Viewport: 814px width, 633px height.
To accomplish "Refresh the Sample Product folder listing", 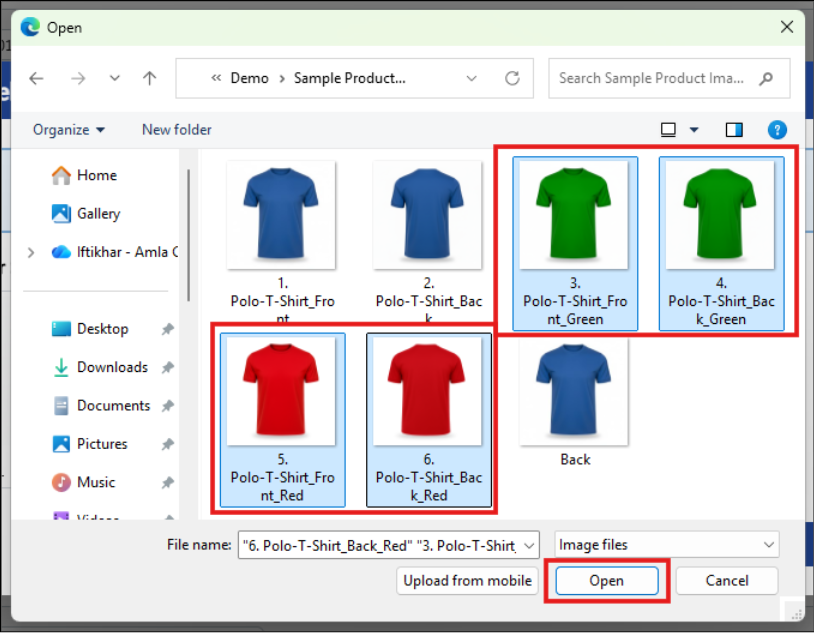I will (512, 78).
